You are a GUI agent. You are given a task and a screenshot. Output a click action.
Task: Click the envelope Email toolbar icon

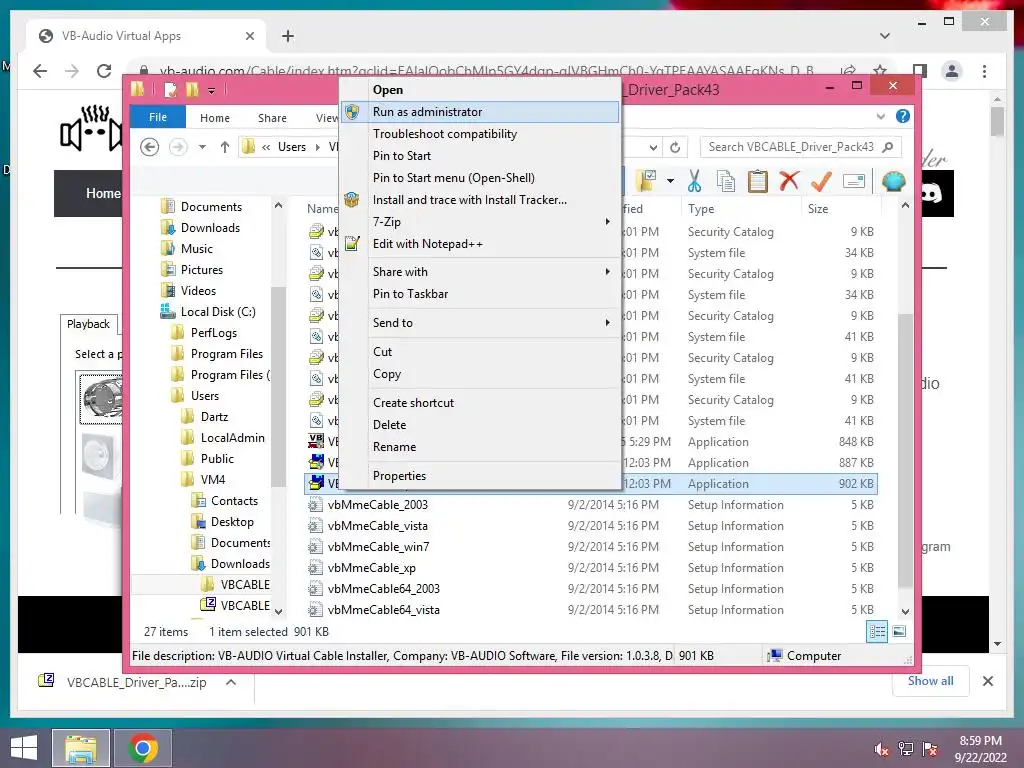click(854, 181)
